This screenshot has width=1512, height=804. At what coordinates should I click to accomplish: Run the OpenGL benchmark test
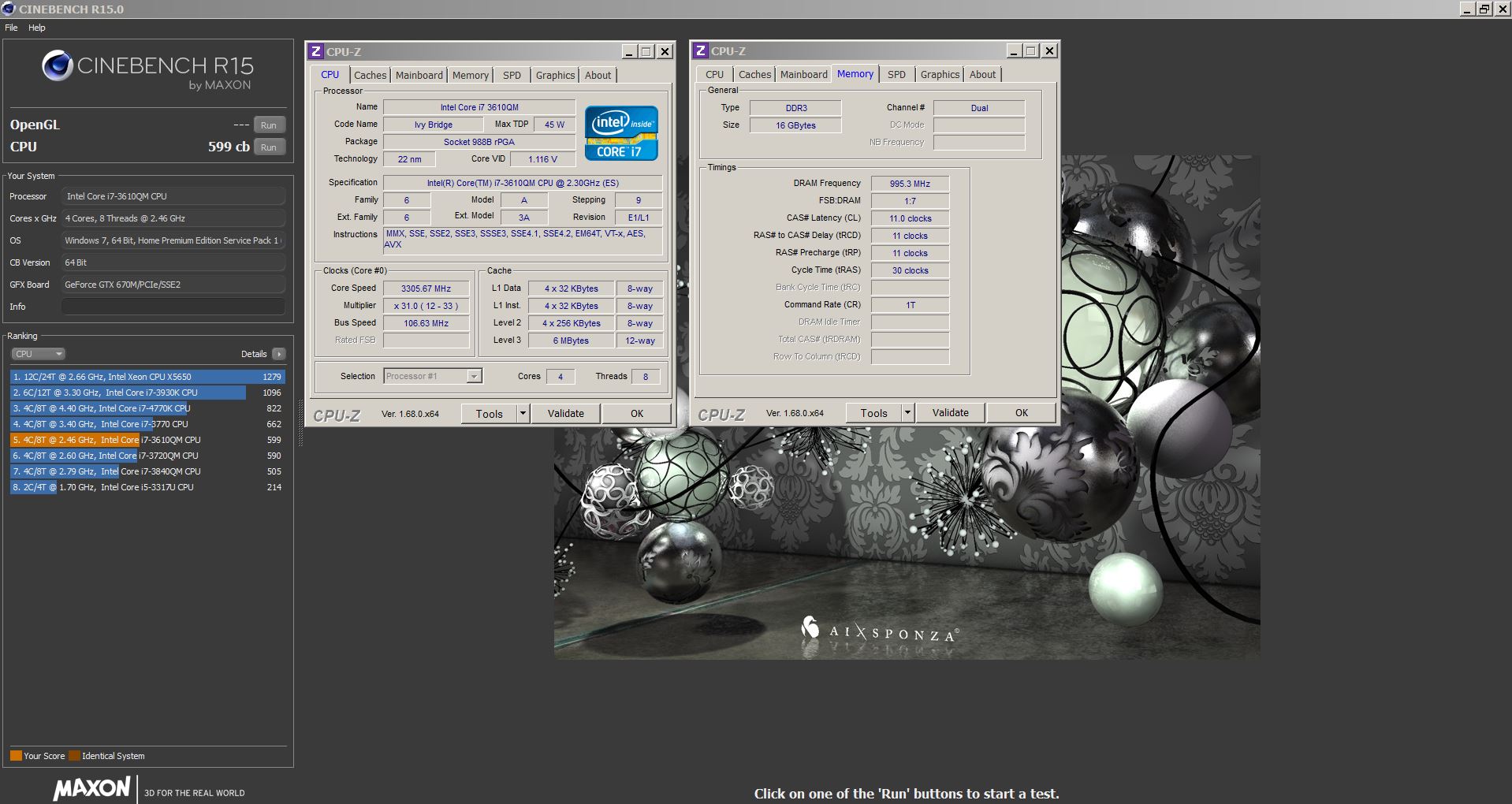[x=269, y=125]
